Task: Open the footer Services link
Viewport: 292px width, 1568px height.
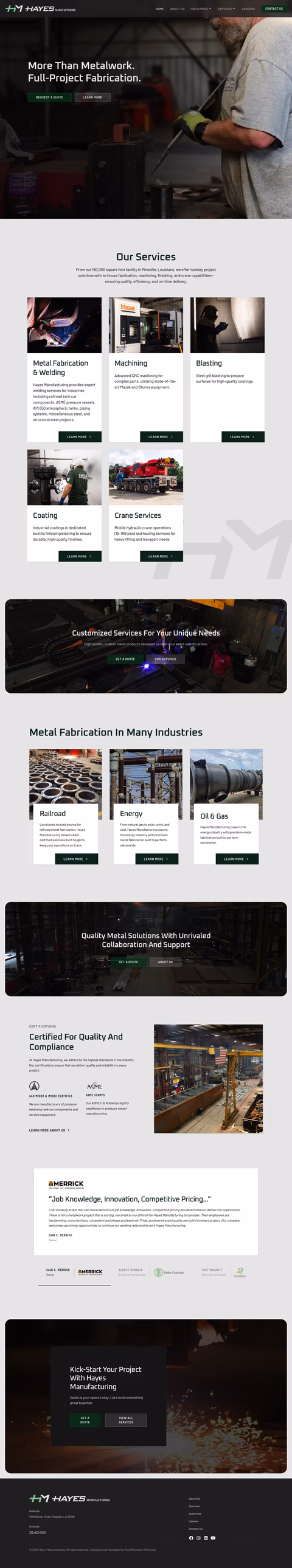Action: click(x=195, y=1507)
